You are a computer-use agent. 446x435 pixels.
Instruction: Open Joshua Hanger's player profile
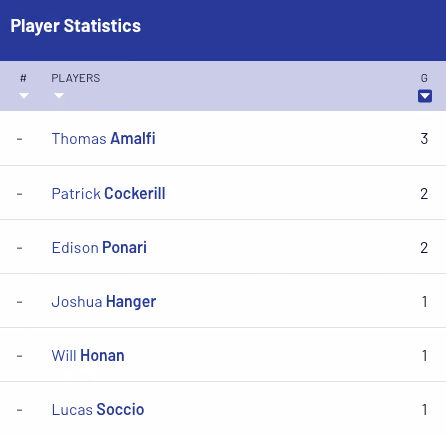click(104, 302)
